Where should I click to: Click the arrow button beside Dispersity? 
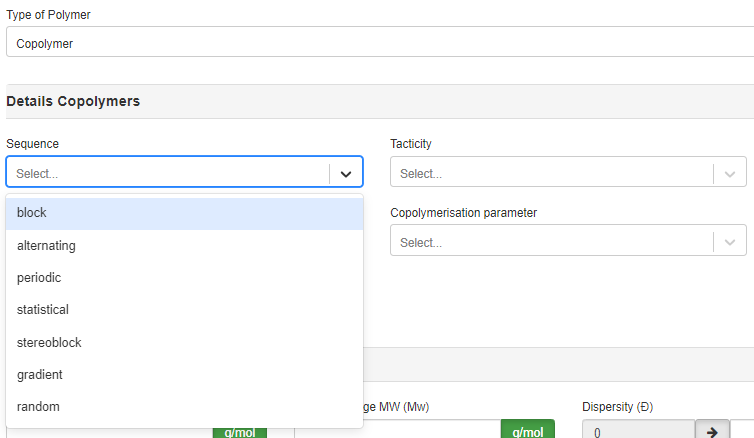click(x=712, y=431)
